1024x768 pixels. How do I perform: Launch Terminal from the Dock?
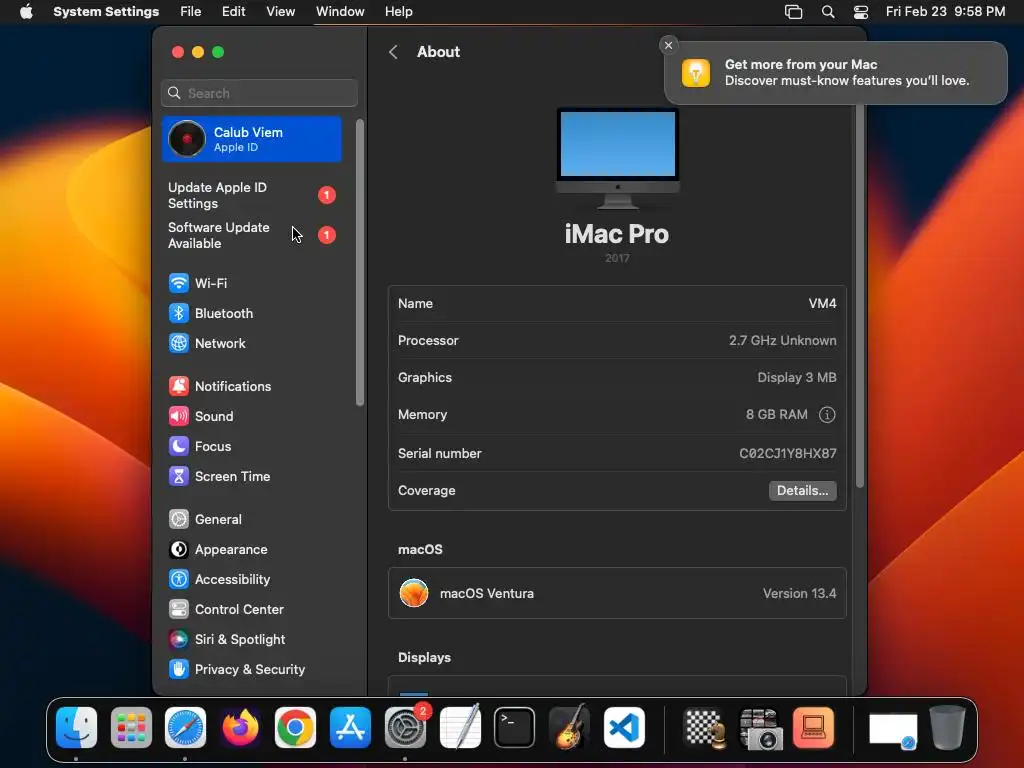pyautogui.click(x=515, y=727)
